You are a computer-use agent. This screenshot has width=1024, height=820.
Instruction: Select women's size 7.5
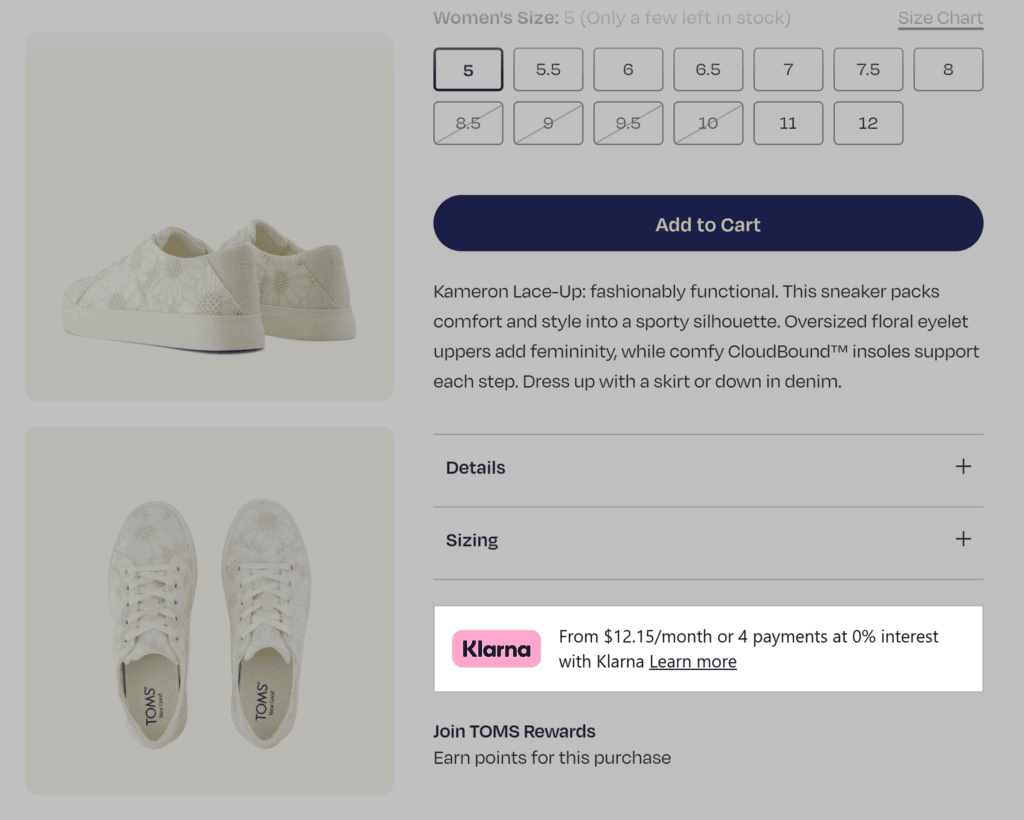[868, 69]
